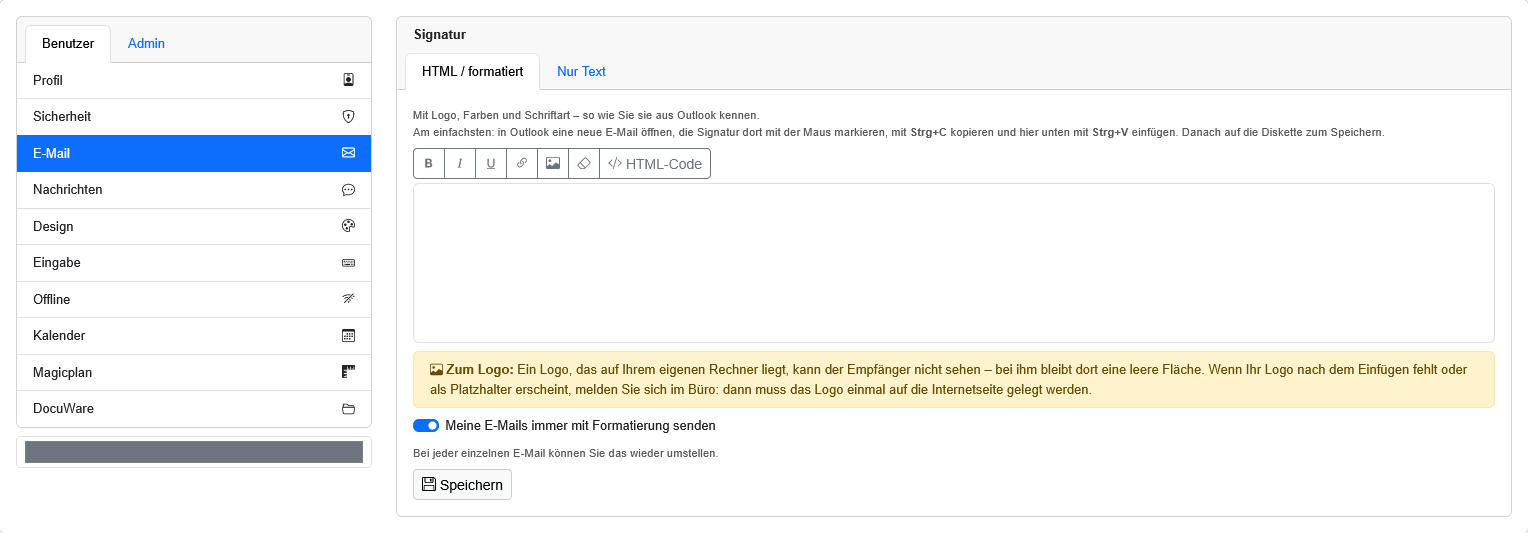Open the Eingabe settings entry
The width and height of the screenshot is (1528, 533).
[194, 262]
